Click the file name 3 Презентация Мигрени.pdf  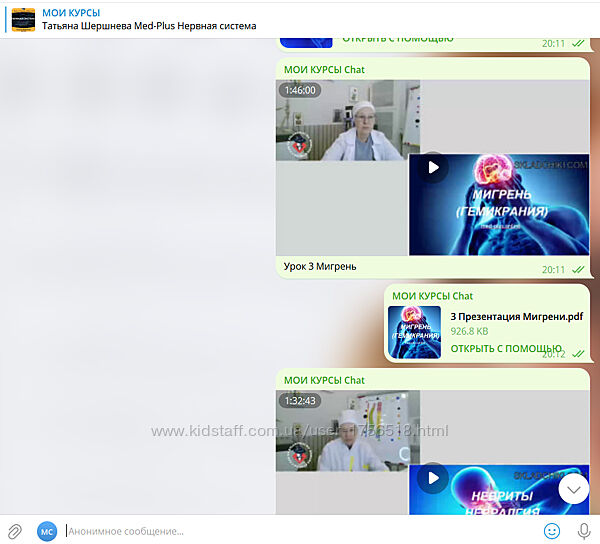click(x=516, y=316)
